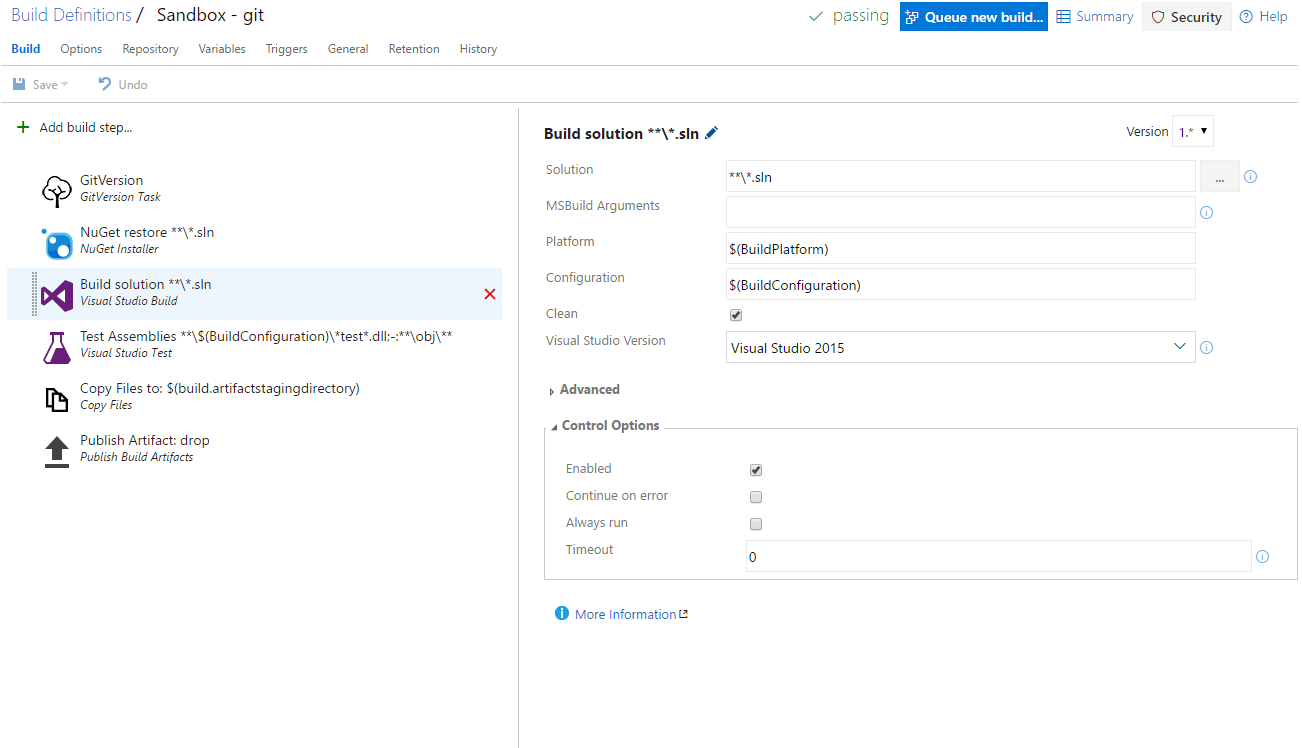Browse solutions using the ellipsis button

click(1219, 176)
